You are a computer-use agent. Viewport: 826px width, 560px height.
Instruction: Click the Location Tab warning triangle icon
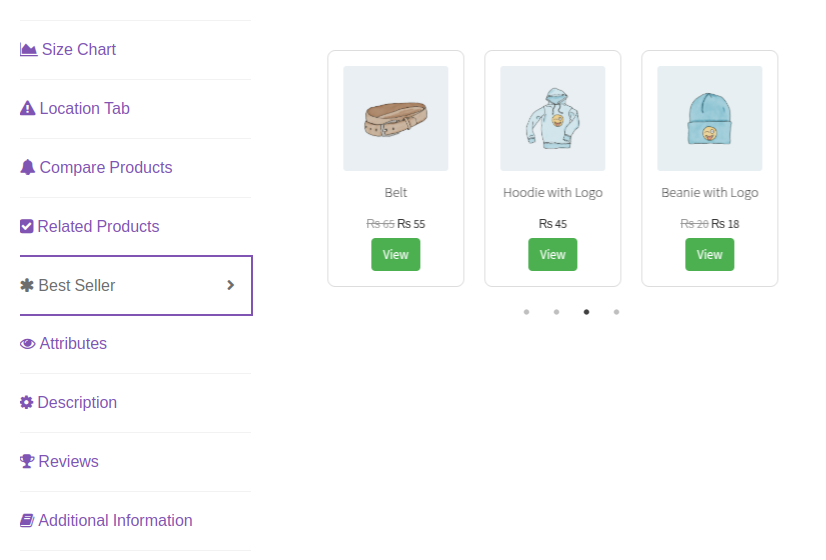click(27, 109)
